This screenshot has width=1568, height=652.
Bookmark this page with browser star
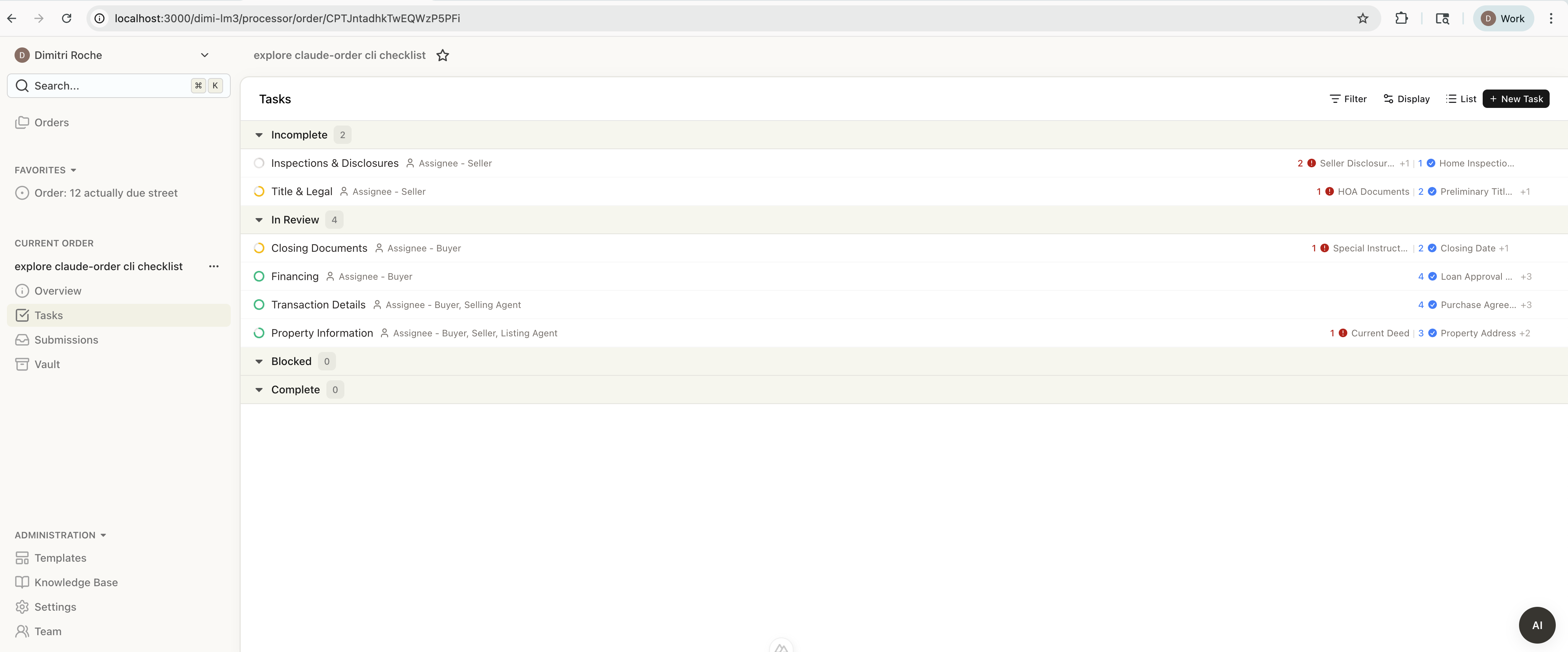pos(1362,18)
